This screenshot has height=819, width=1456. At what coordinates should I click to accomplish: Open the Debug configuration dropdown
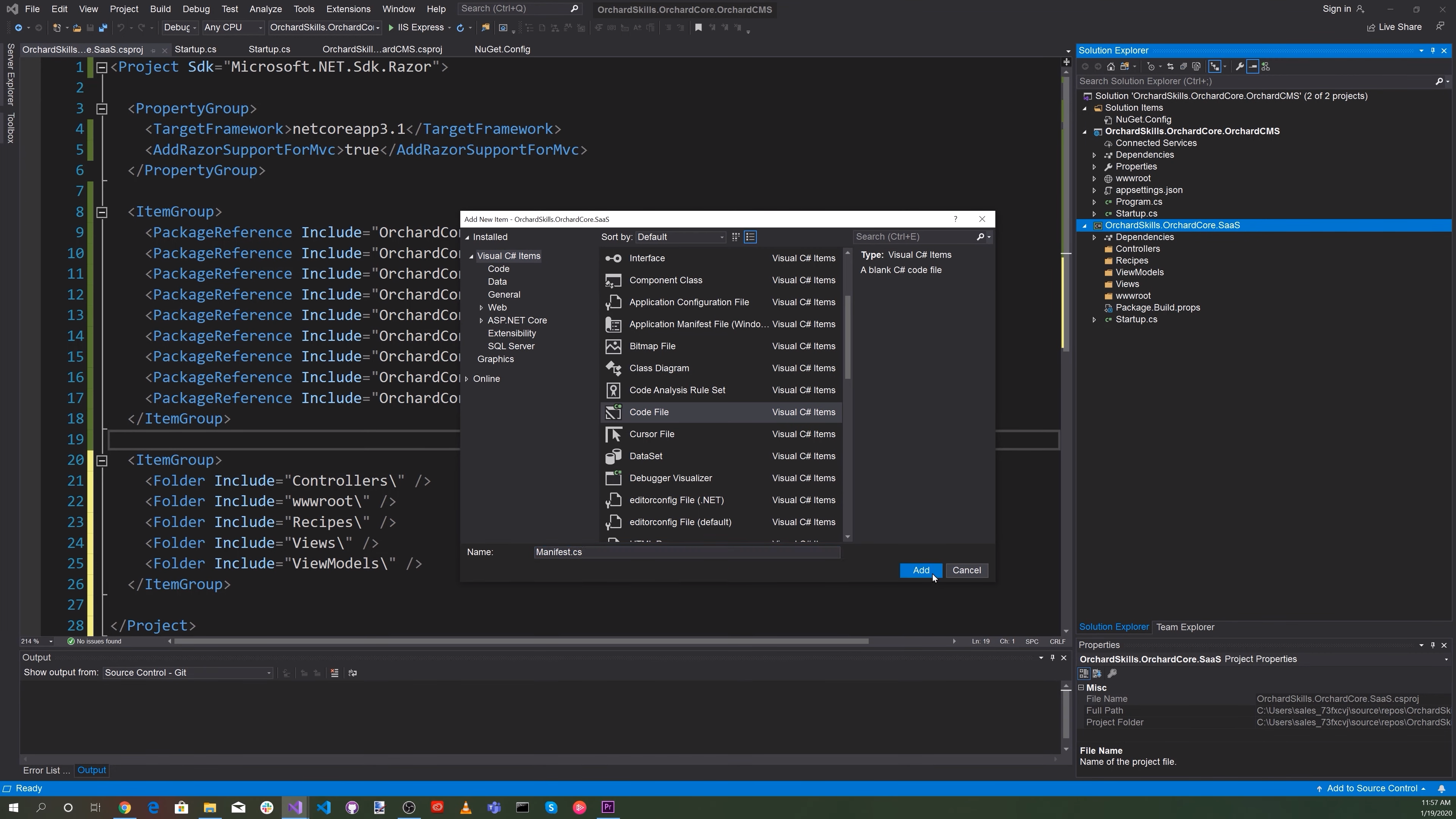tap(180, 28)
